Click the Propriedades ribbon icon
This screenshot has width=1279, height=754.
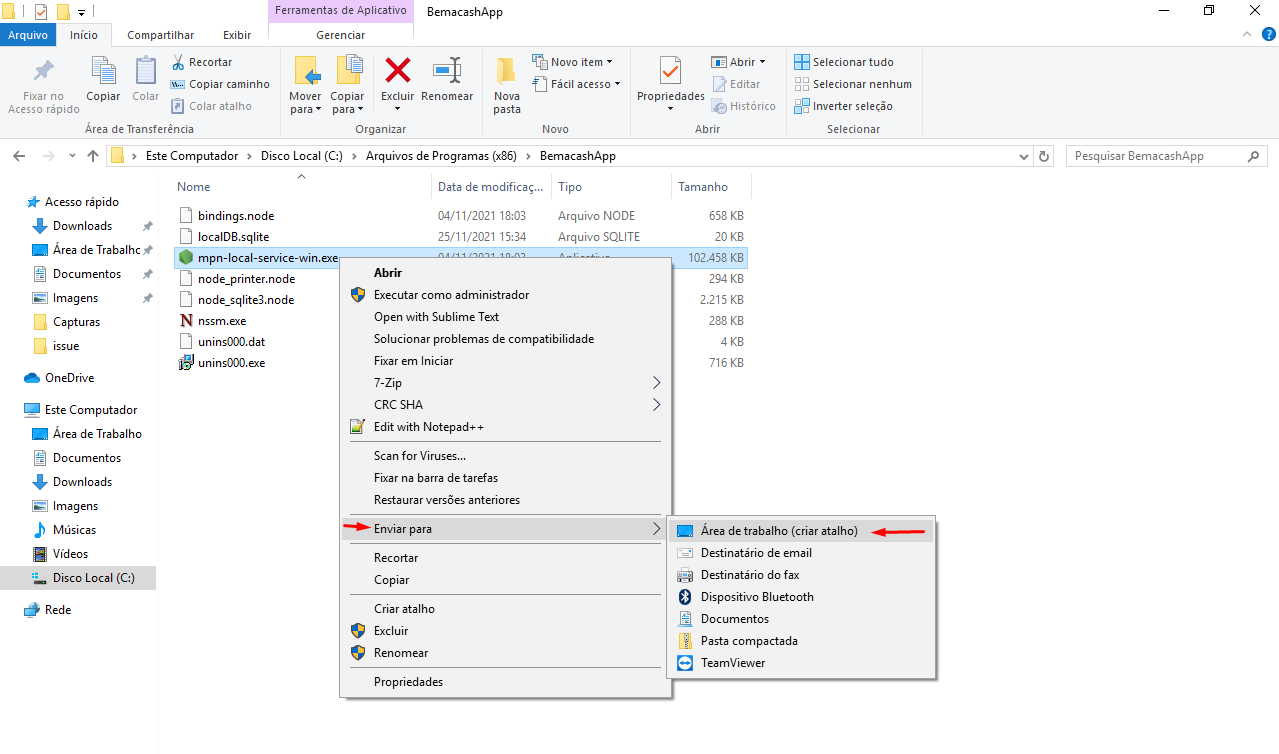(671, 71)
